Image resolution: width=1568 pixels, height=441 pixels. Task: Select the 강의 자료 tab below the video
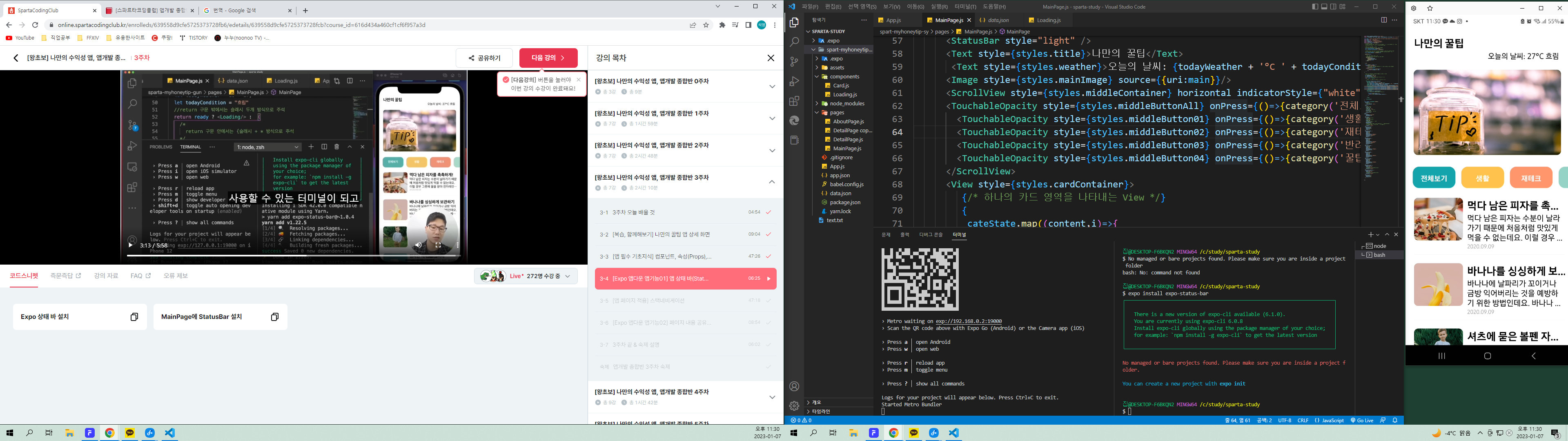106,276
